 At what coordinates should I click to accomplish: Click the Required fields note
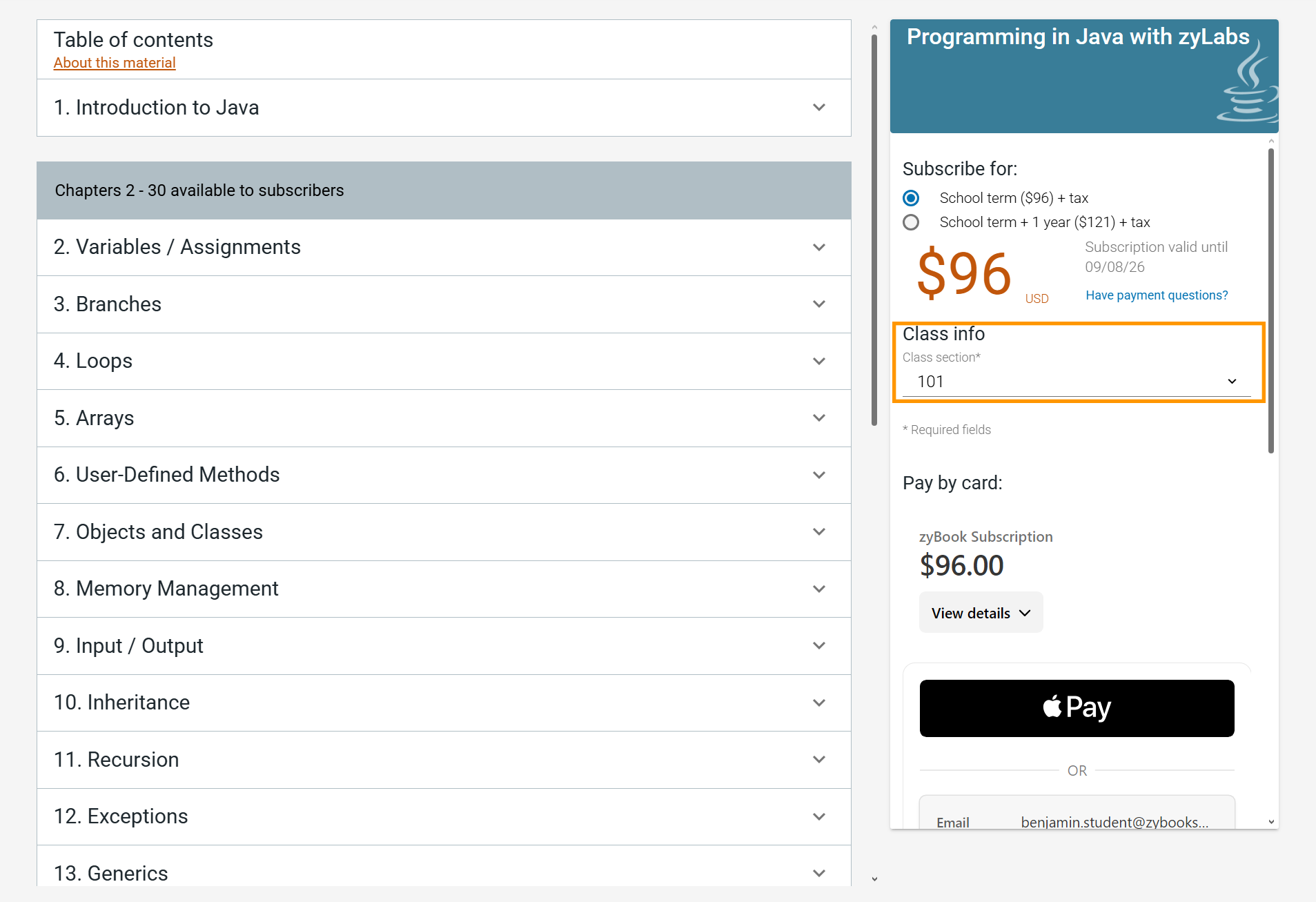coord(947,430)
